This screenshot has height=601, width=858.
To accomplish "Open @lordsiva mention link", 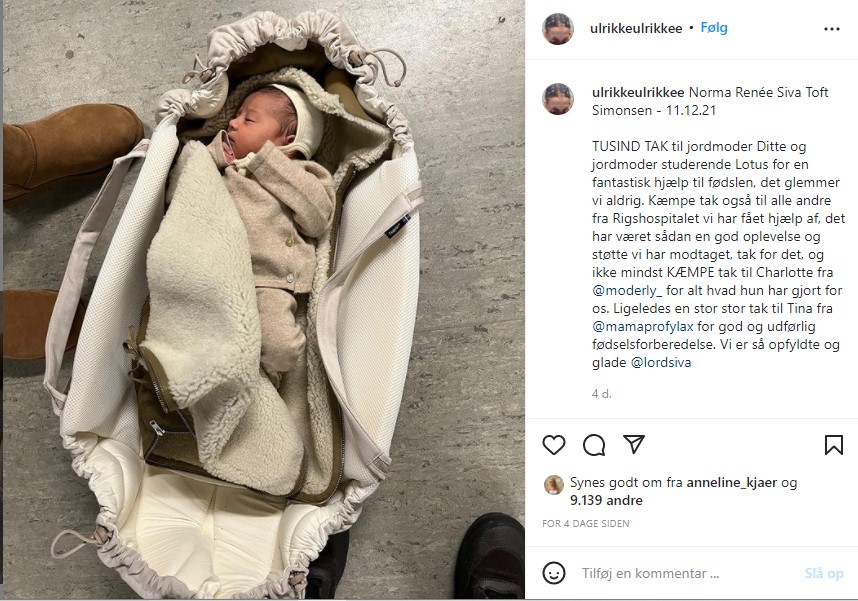I will coord(661,362).
